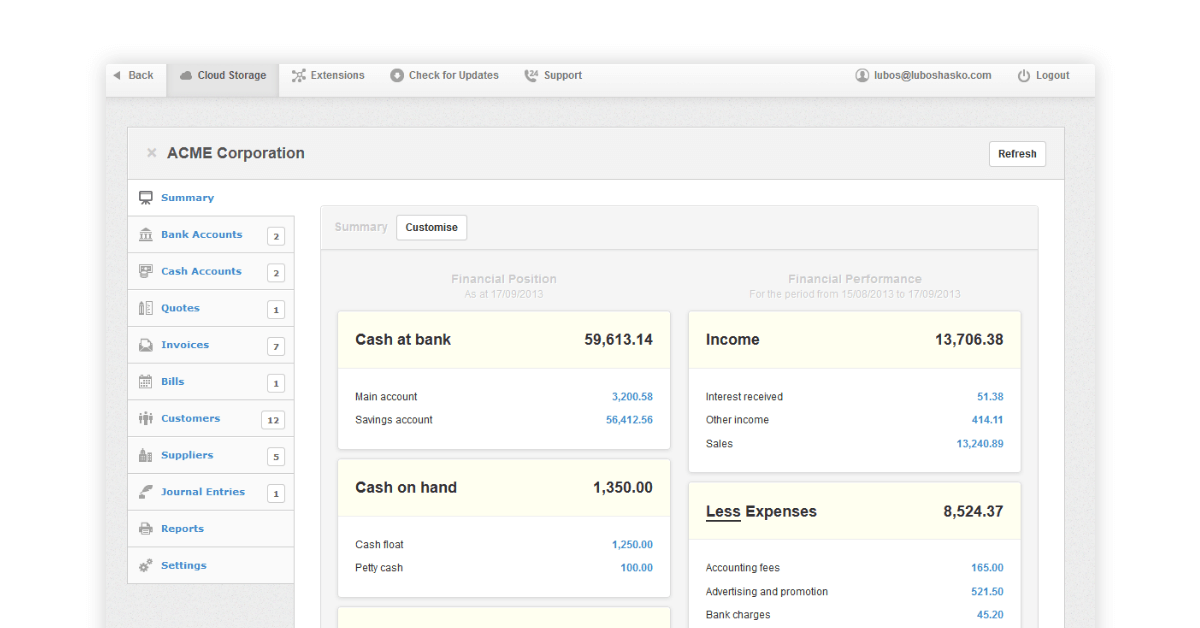Click the Extensions network icon

coord(299,75)
